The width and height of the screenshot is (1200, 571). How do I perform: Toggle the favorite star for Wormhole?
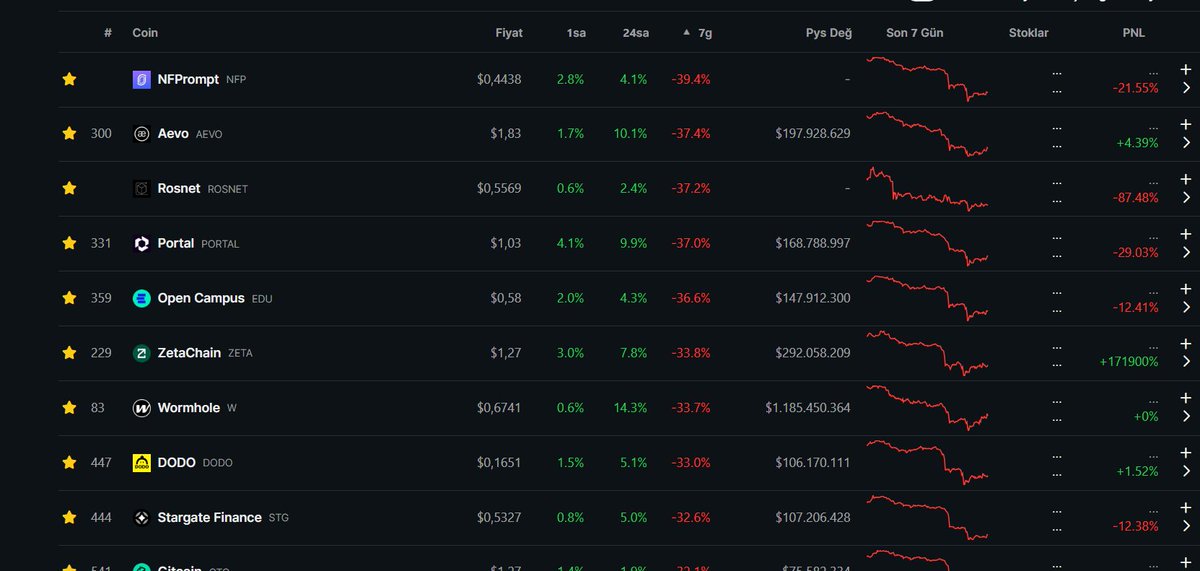(x=69, y=408)
